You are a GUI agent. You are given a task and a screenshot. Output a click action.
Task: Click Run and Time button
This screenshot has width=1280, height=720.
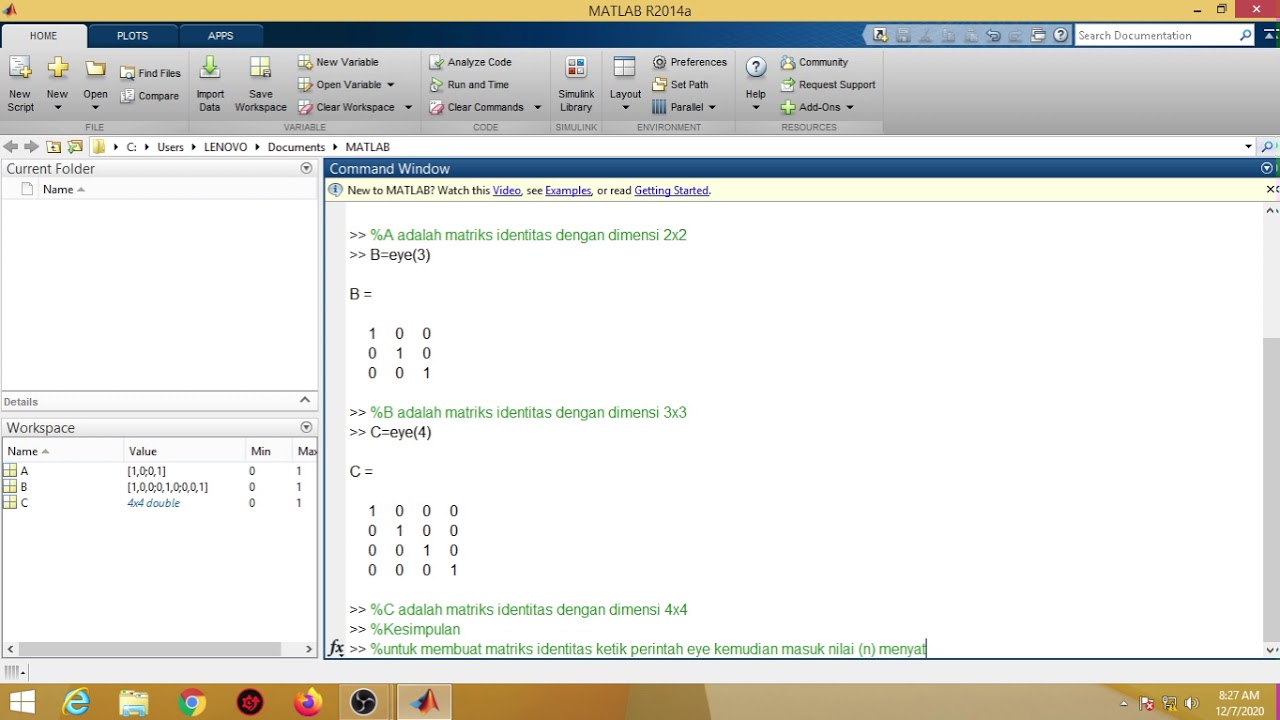click(x=469, y=85)
